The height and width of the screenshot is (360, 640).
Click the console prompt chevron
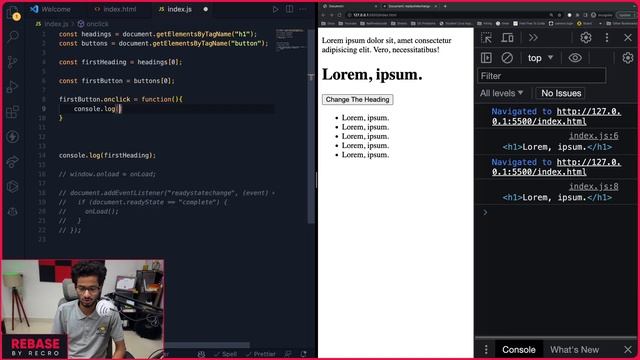click(x=485, y=212)
